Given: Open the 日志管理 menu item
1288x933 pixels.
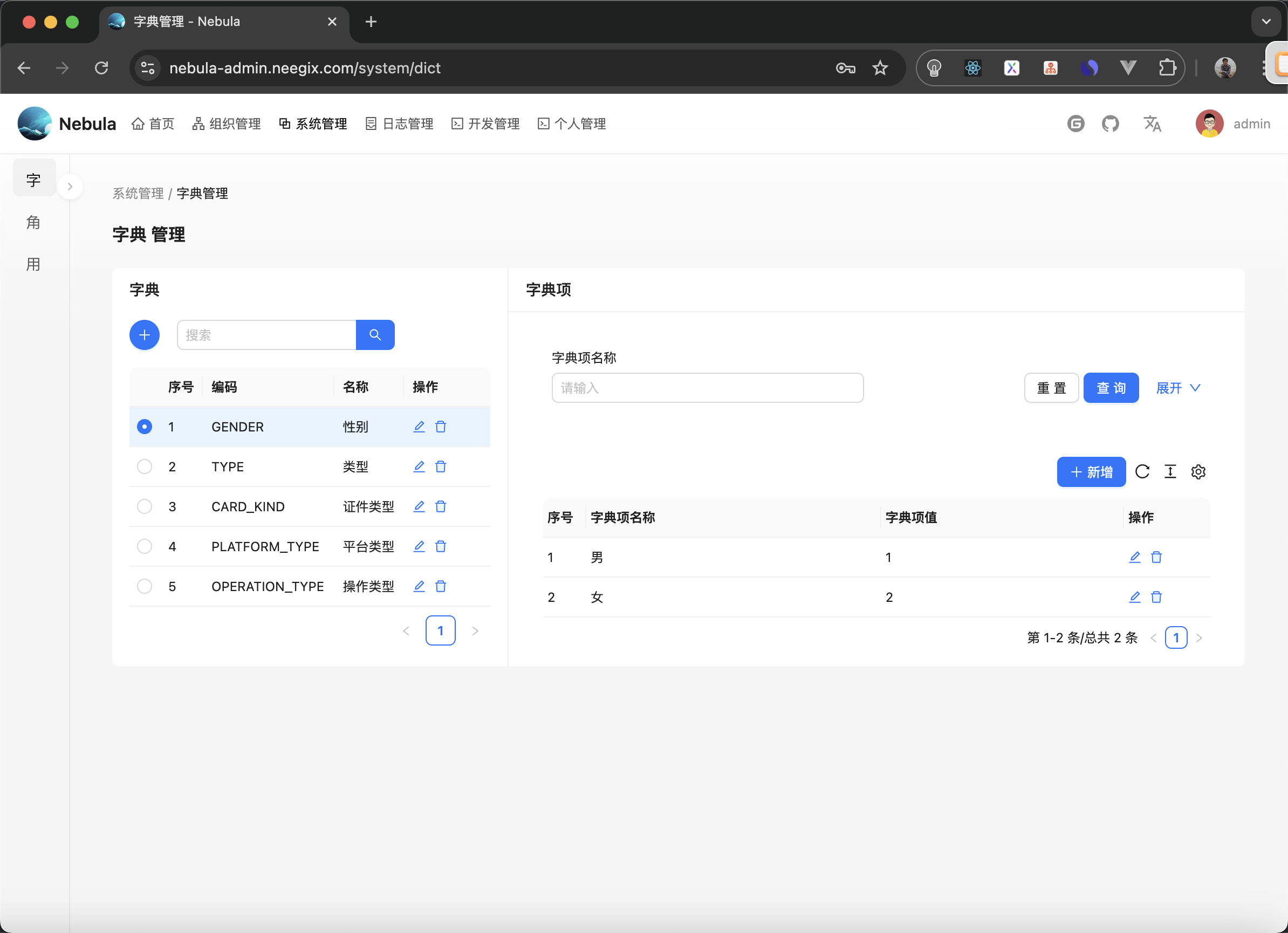Looking at the screenshot, I should point(399,123).
